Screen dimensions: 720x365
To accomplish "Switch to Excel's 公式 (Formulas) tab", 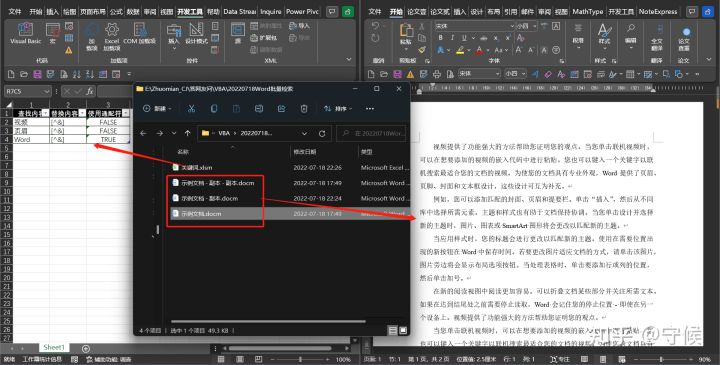I will pyautogui.click(x=116, y=11).
